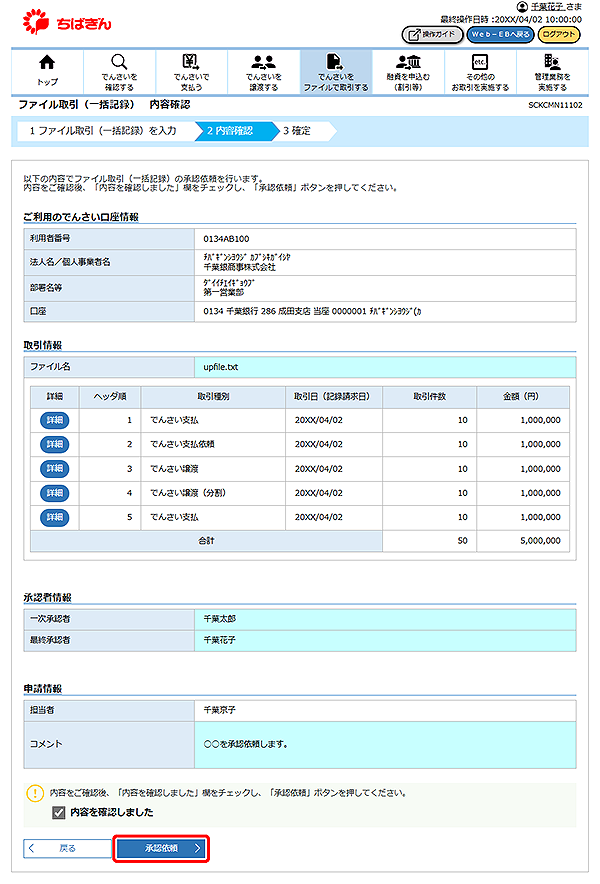The image size is (600, 884).
Task: Click the 取引件数 column header
Action: pyautogui.click(x=430, y=397)
